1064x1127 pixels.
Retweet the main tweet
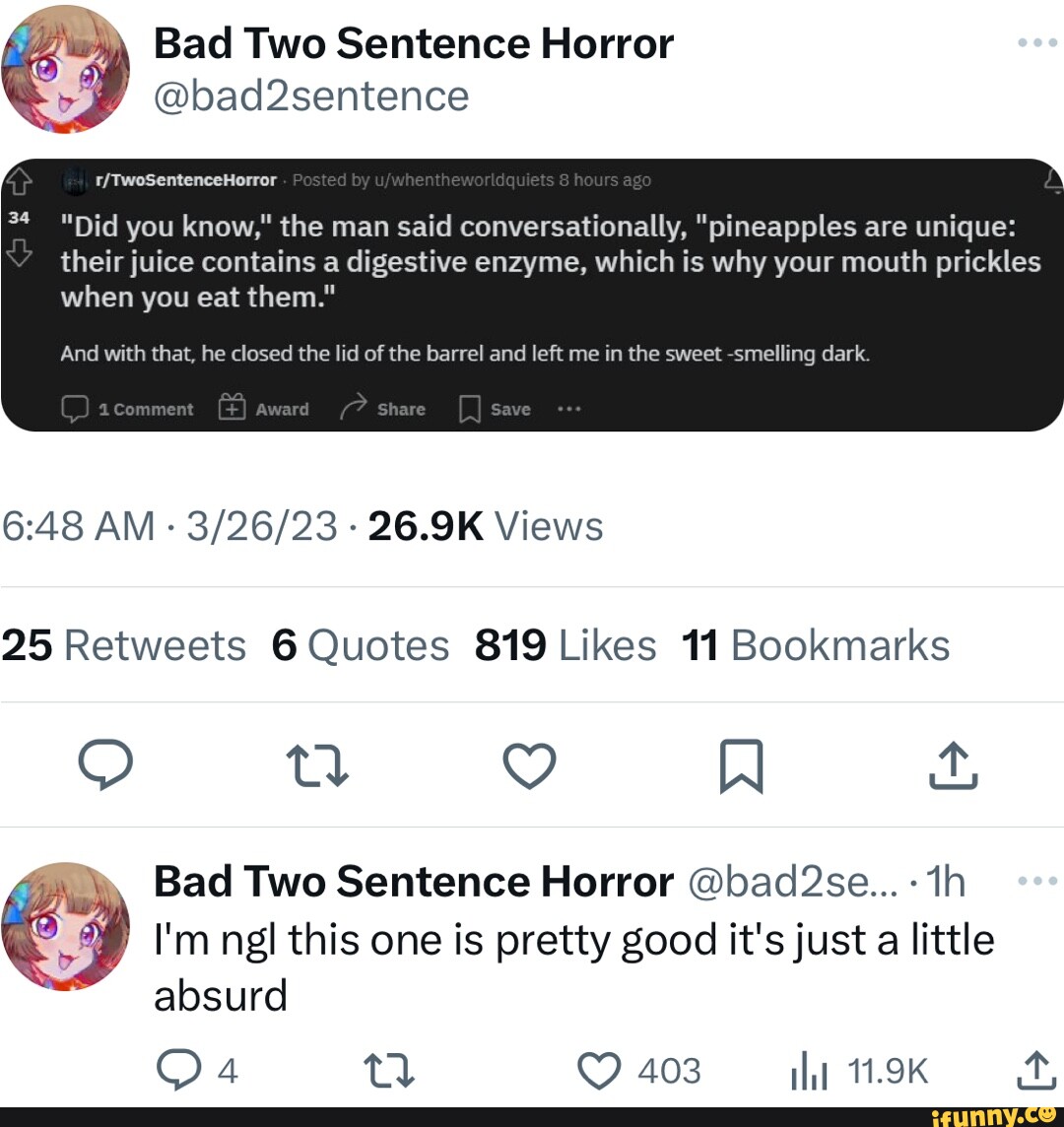coord(316,767)
